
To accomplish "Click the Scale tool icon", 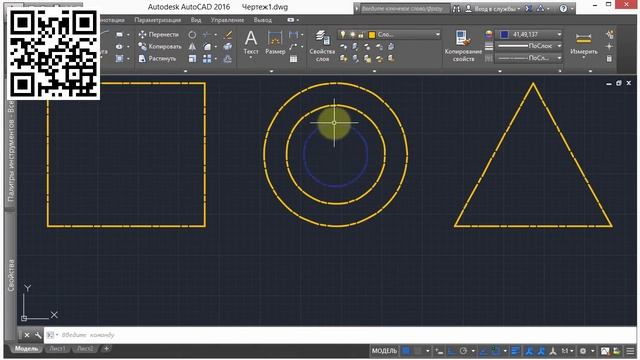I will [x=192, y=58].
